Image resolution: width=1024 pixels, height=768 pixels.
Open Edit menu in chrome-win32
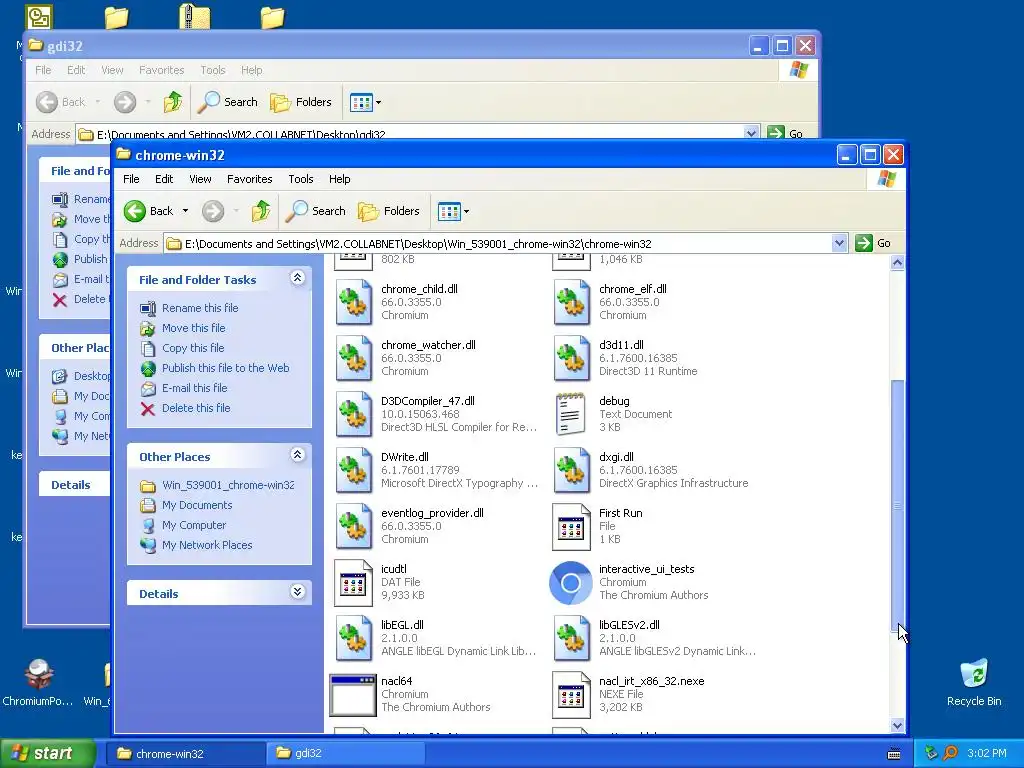pyautogui.click(x=164, y=179)
